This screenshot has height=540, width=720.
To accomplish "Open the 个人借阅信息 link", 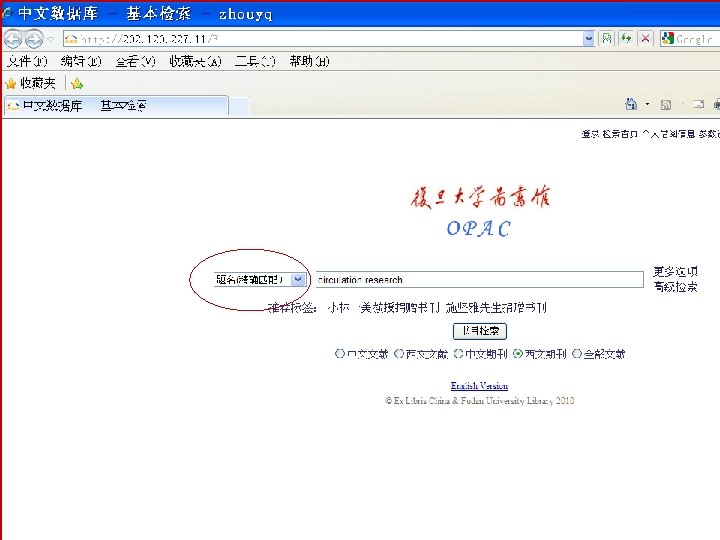I will (x=669, y=134).
